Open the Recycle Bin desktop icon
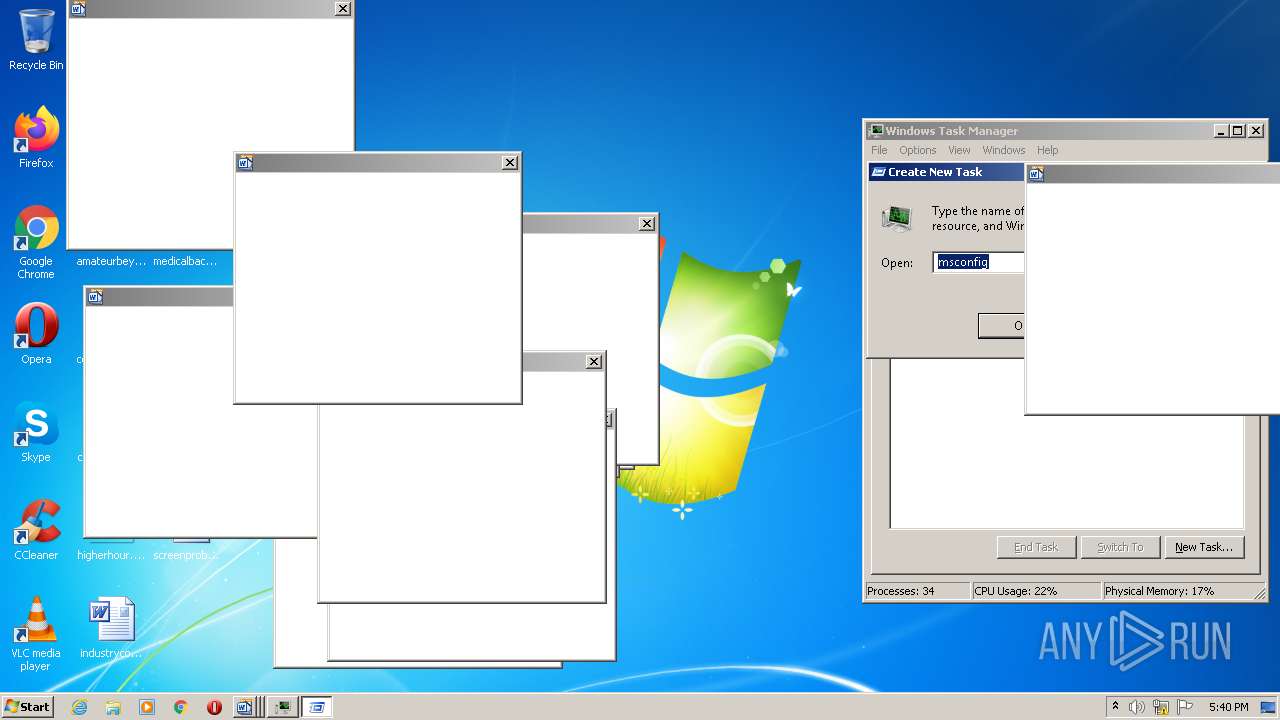The width and height of the screenshot is (1280, 720). click(36, 40)
